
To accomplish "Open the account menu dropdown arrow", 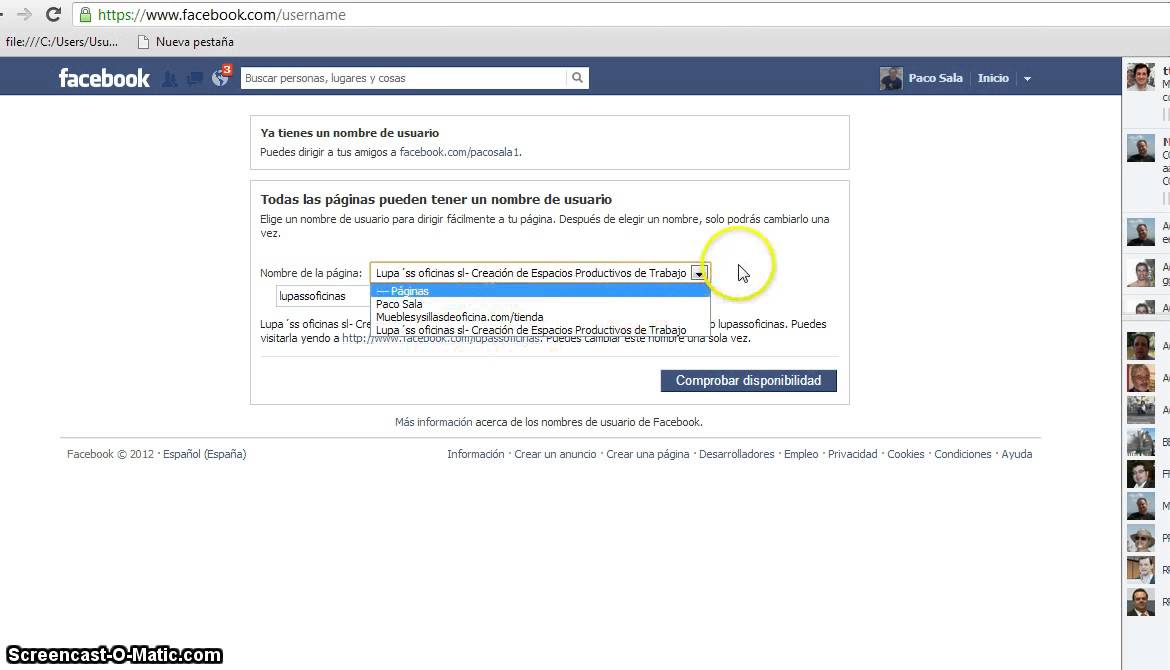I will pyautogui.click(x=1027, y=78).
